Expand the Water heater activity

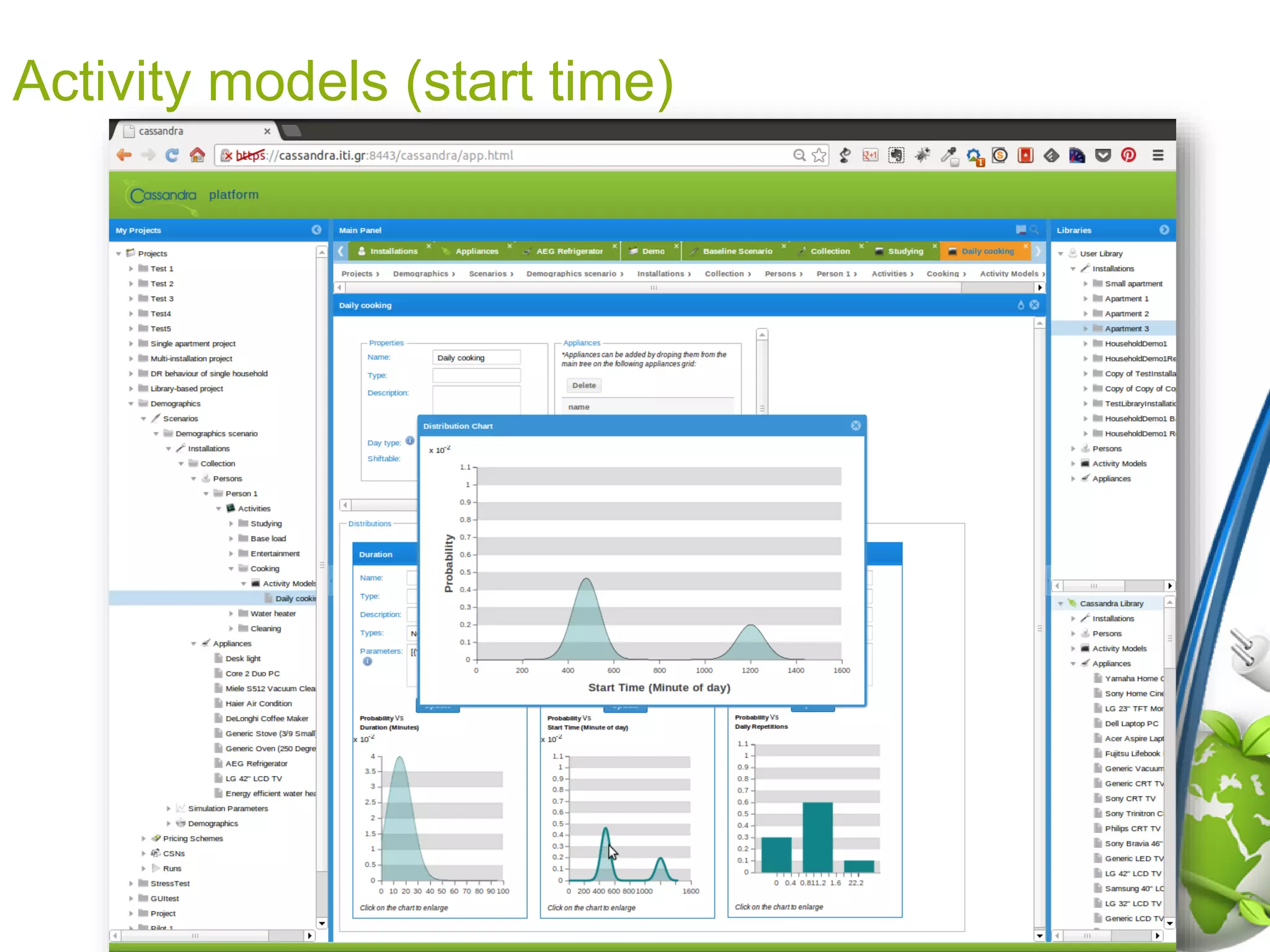[x=231, y=614]
